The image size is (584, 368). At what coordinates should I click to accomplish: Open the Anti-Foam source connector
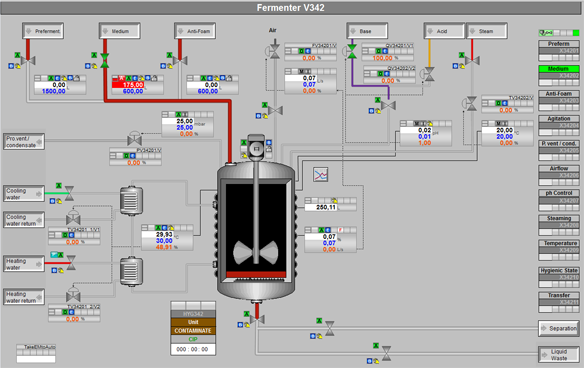[195, 31]
